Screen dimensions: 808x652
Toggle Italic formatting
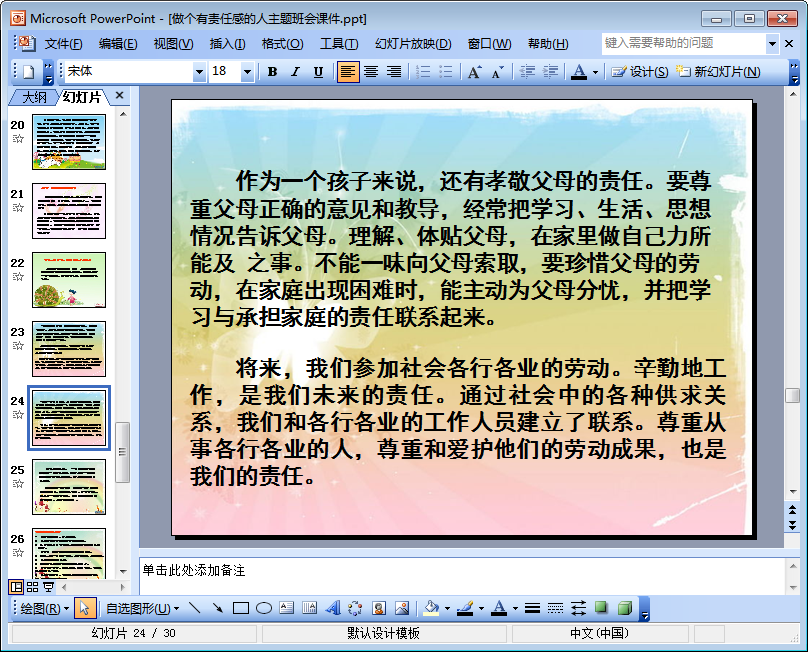[295, 72]
